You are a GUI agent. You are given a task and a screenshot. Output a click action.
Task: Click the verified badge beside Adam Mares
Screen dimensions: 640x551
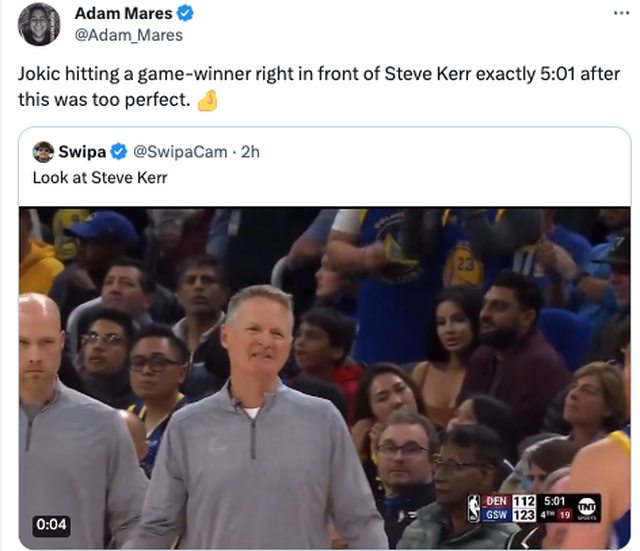point(186,14)
